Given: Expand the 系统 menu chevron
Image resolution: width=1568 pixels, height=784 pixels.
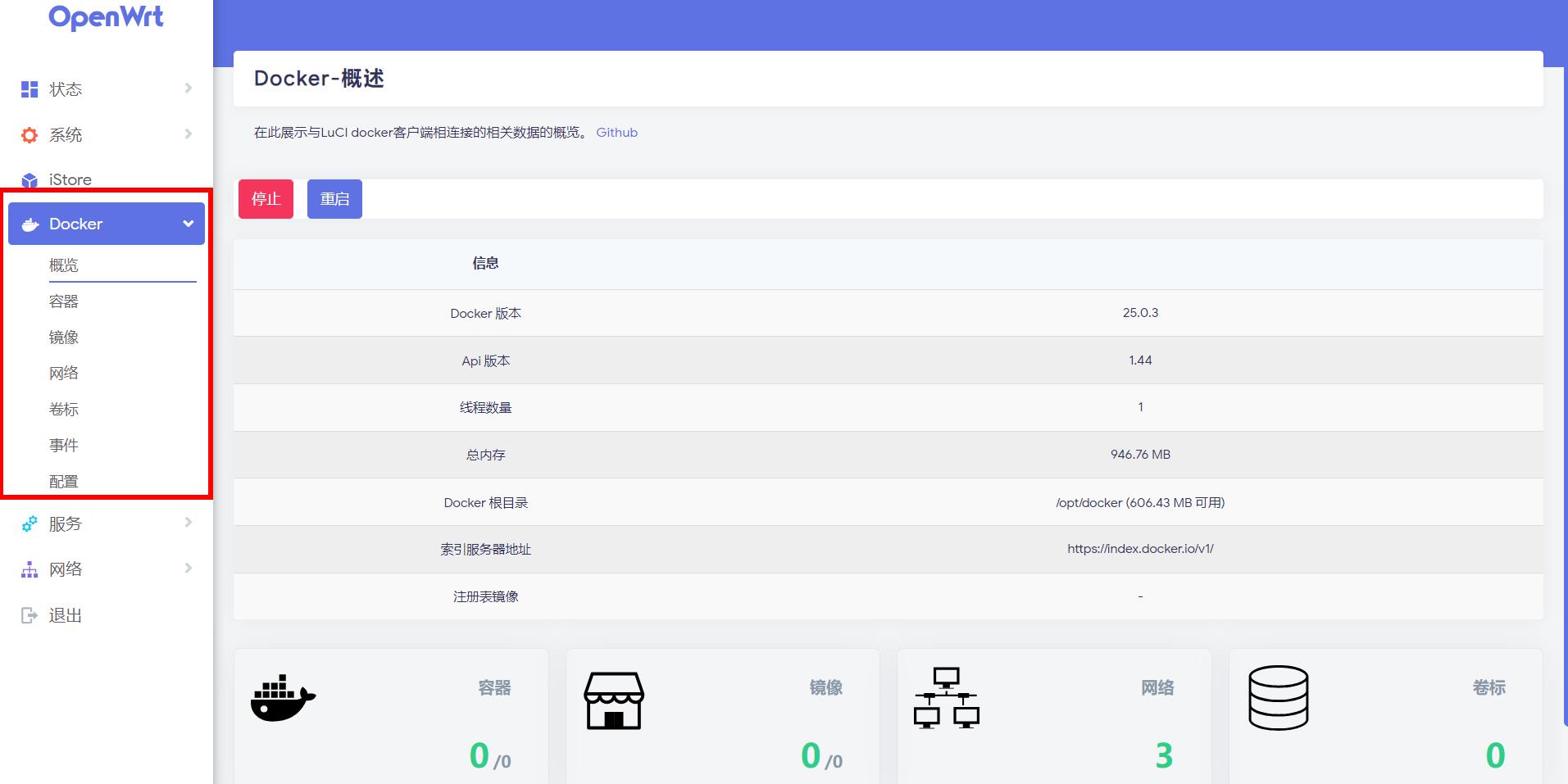Looking at the screenshot, I should [x=189, y=134].
